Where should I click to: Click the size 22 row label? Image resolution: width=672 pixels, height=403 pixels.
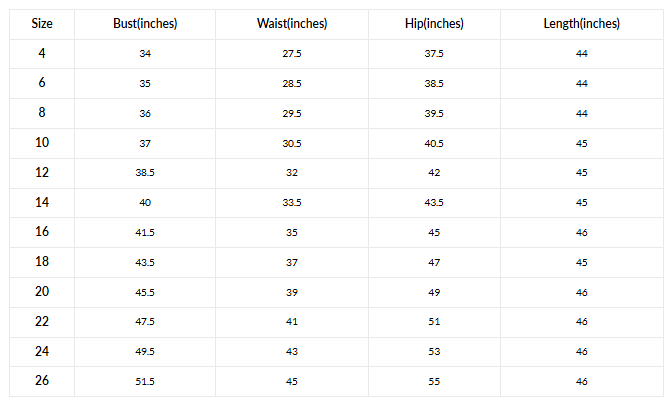[41, 322]
